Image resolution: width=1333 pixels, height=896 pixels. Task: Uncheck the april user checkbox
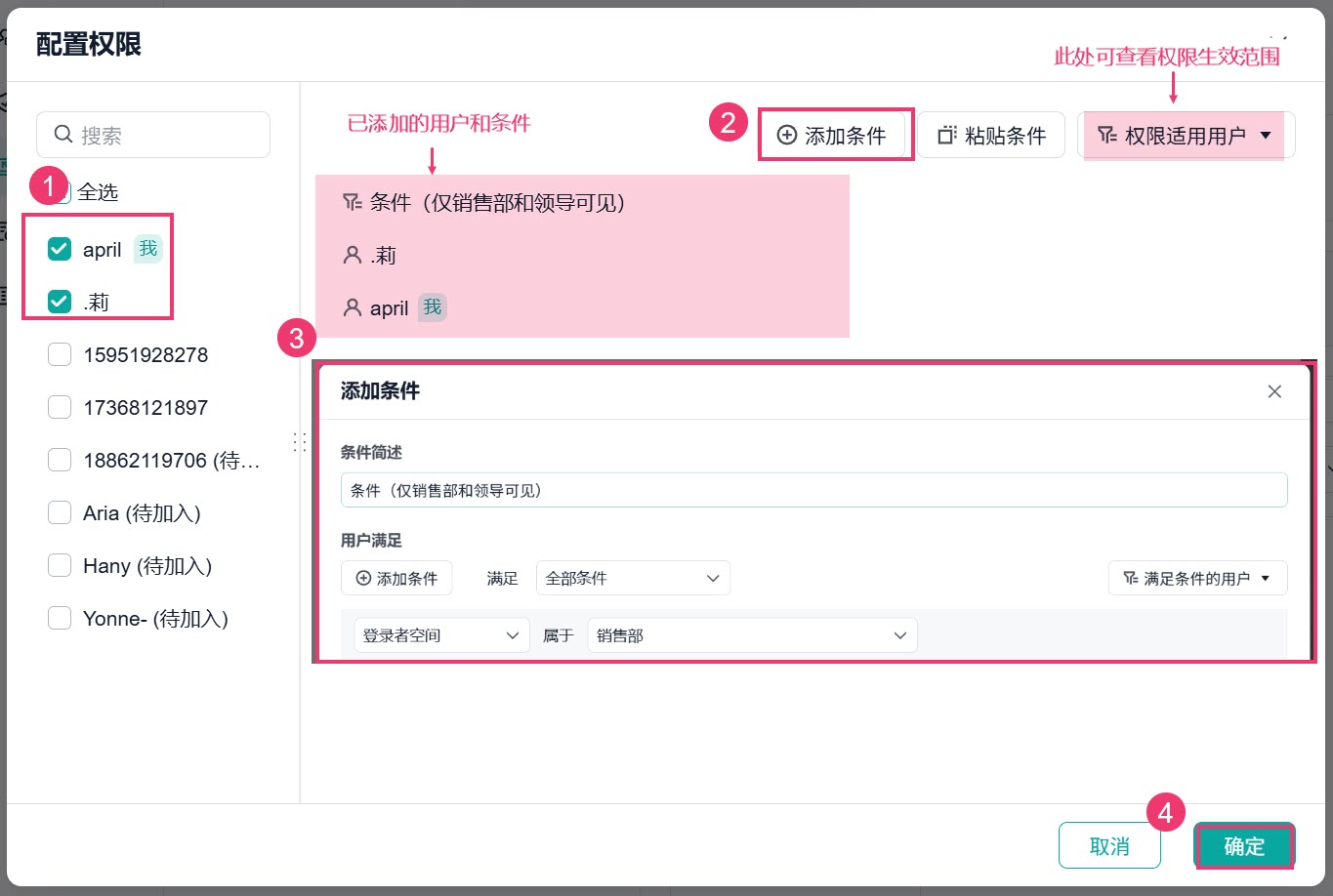click(x=60, y=249)
